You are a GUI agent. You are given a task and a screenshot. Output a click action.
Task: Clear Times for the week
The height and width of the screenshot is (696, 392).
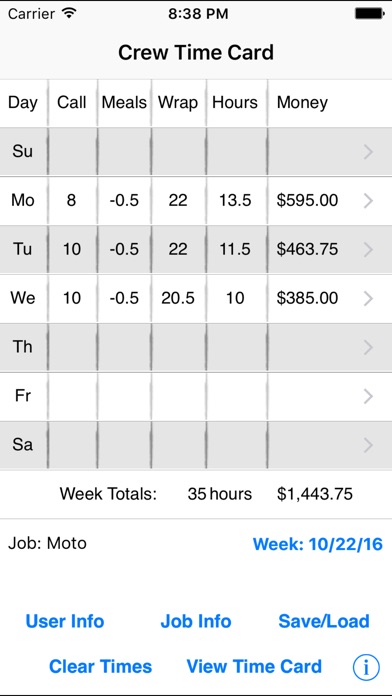tap(100, 667)
